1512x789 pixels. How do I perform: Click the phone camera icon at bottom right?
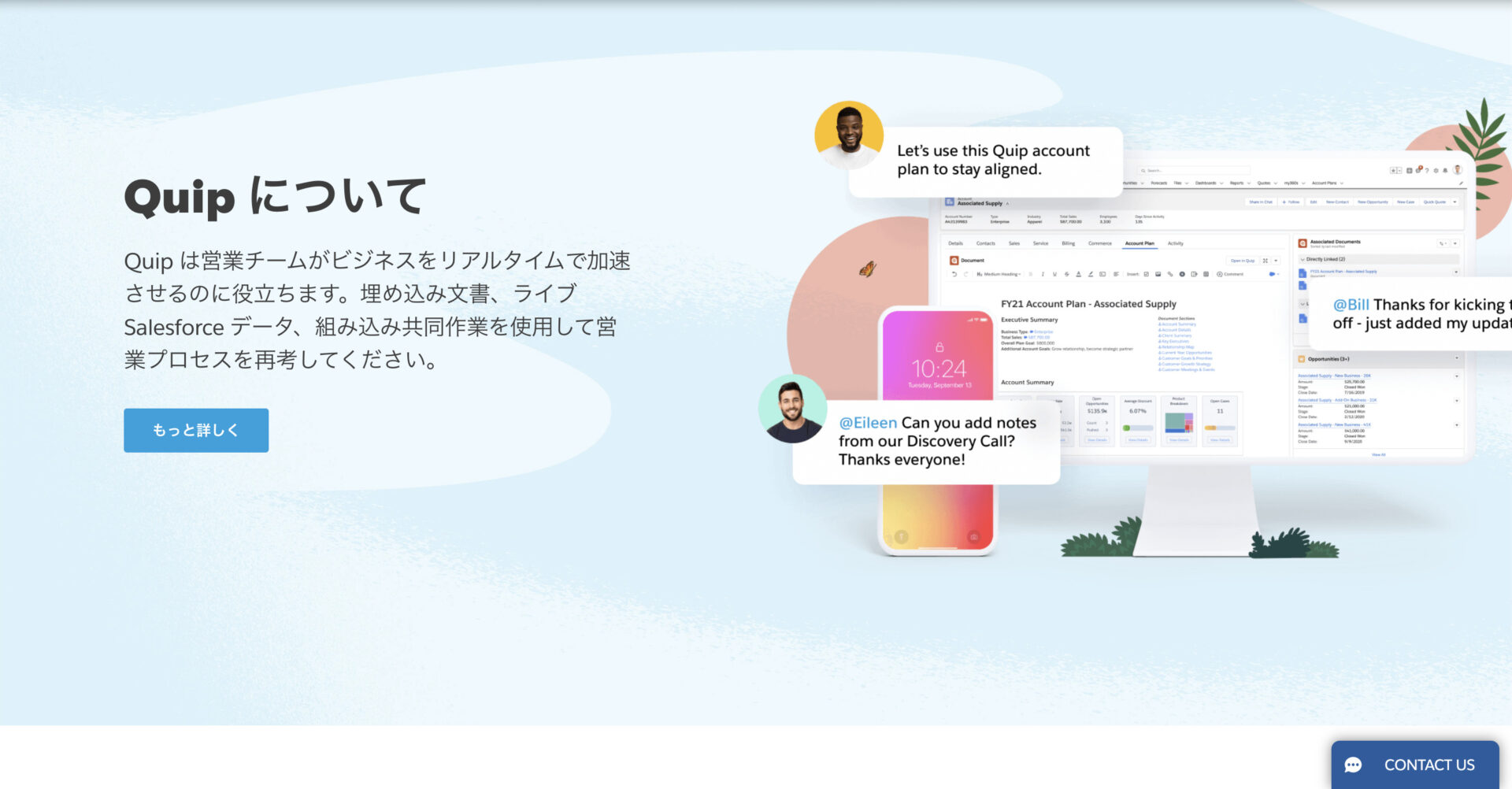tap(974, 537)
